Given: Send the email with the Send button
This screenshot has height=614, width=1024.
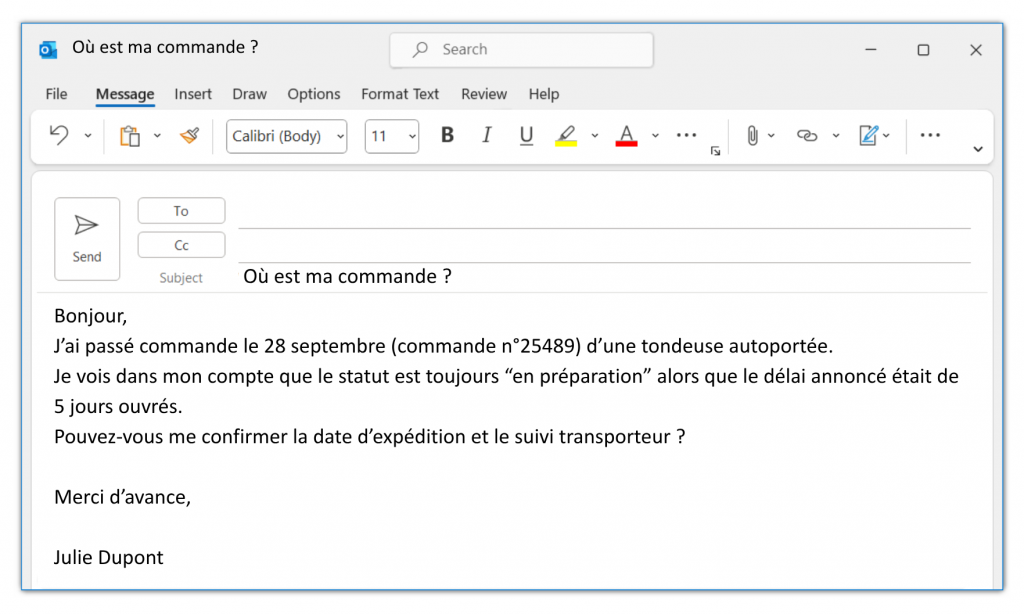Looking at the screenshot, I should point(87,239).
